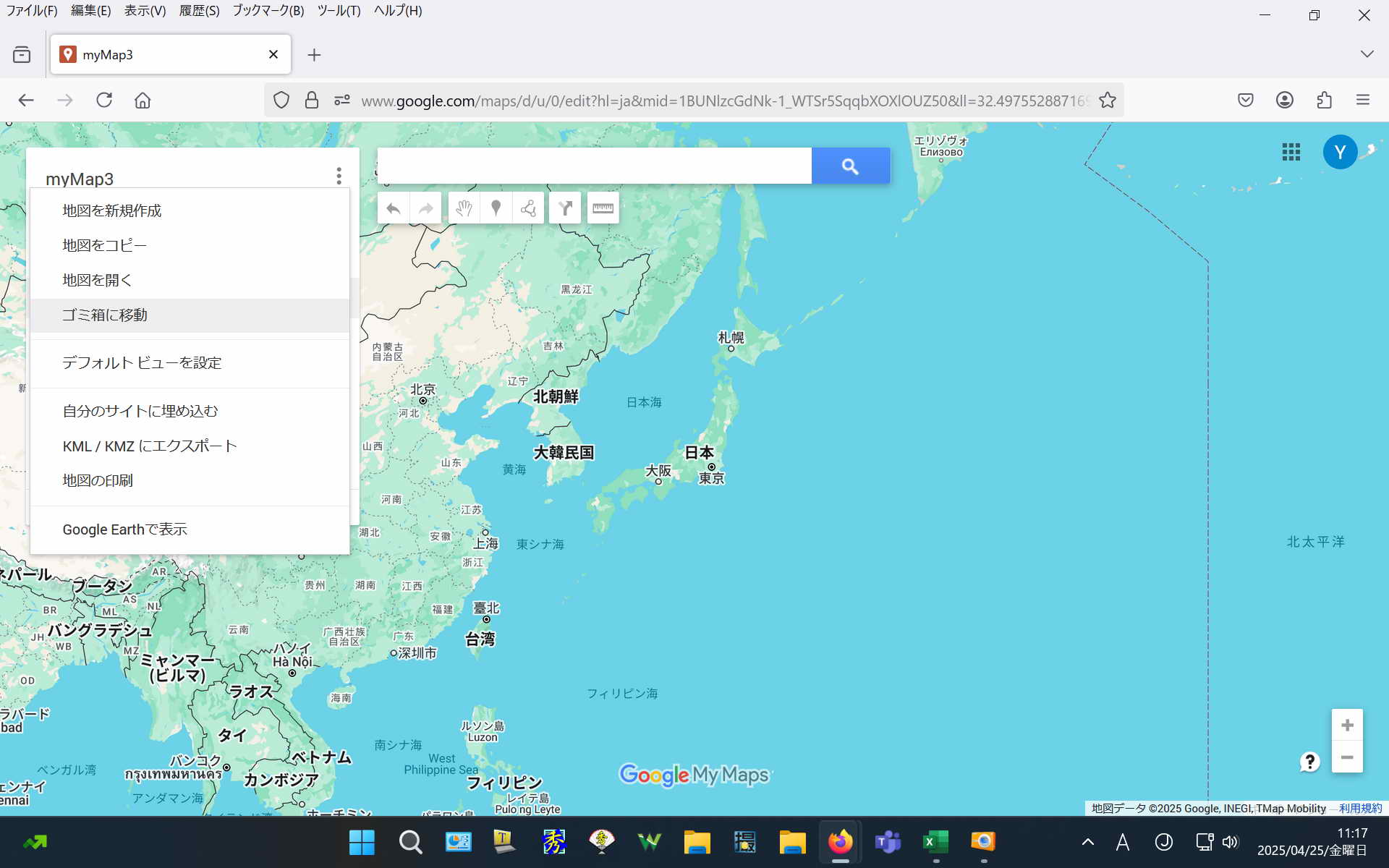Click the undo arrow in map toolbar
Viewport: 1389px width, 868px height.
point(394,209)
